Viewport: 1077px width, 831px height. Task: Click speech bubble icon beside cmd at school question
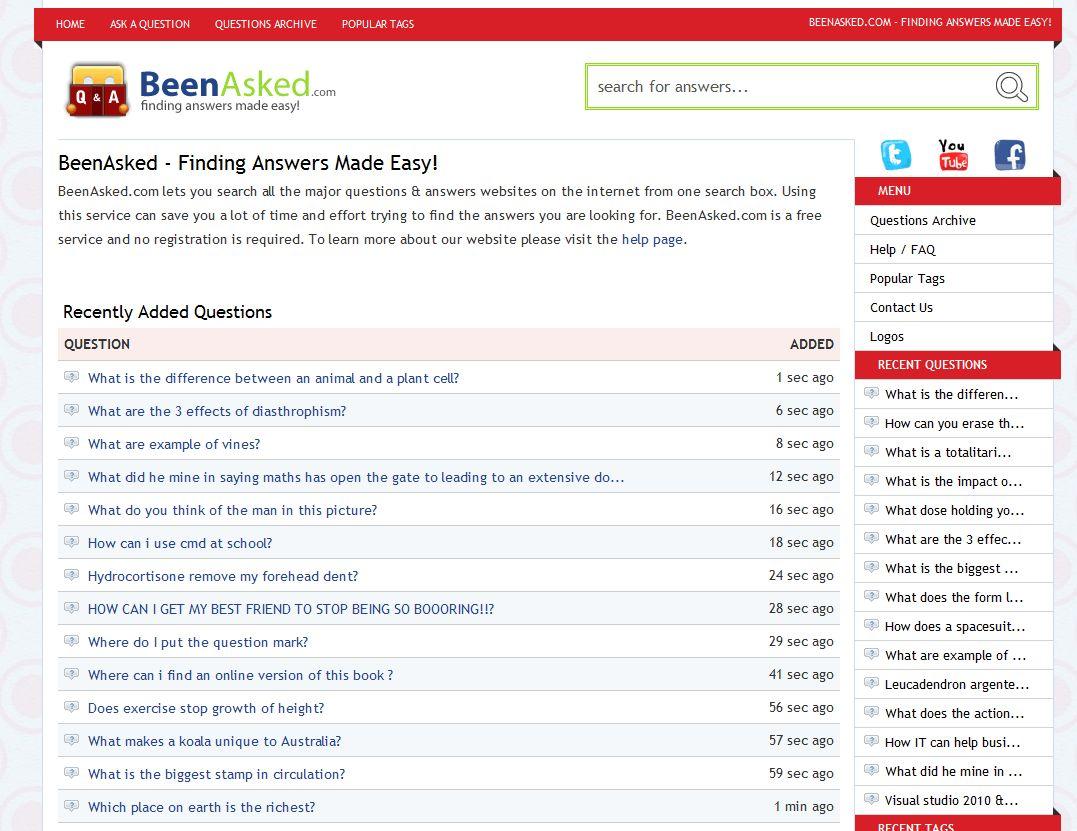click(71, 542)
